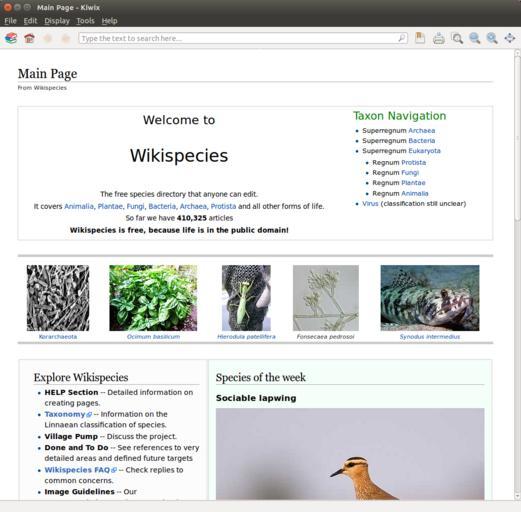Click Image Guidelines text
This screenshot has height=512, width=521.
point(80,492)
